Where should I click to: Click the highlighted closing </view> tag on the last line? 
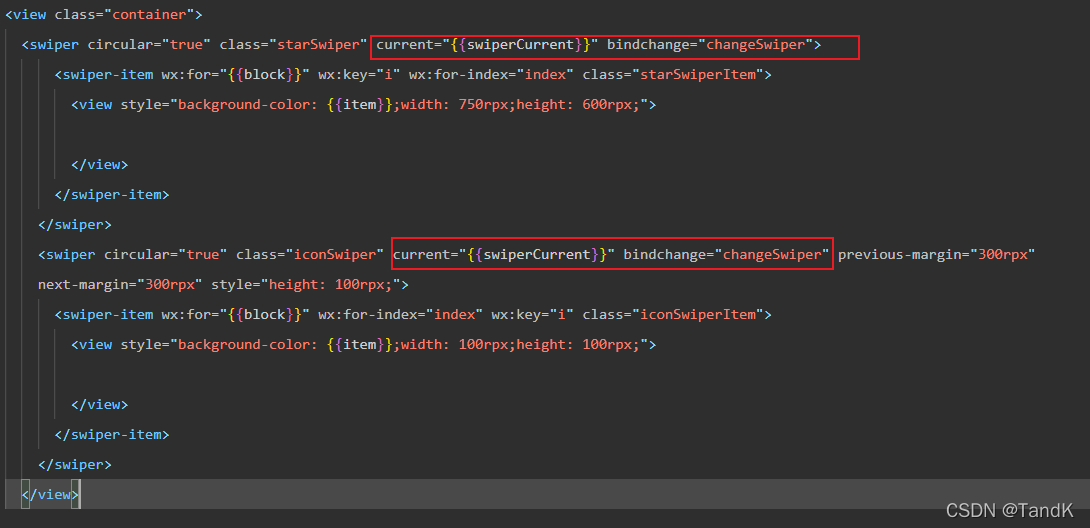coord(51,494)
